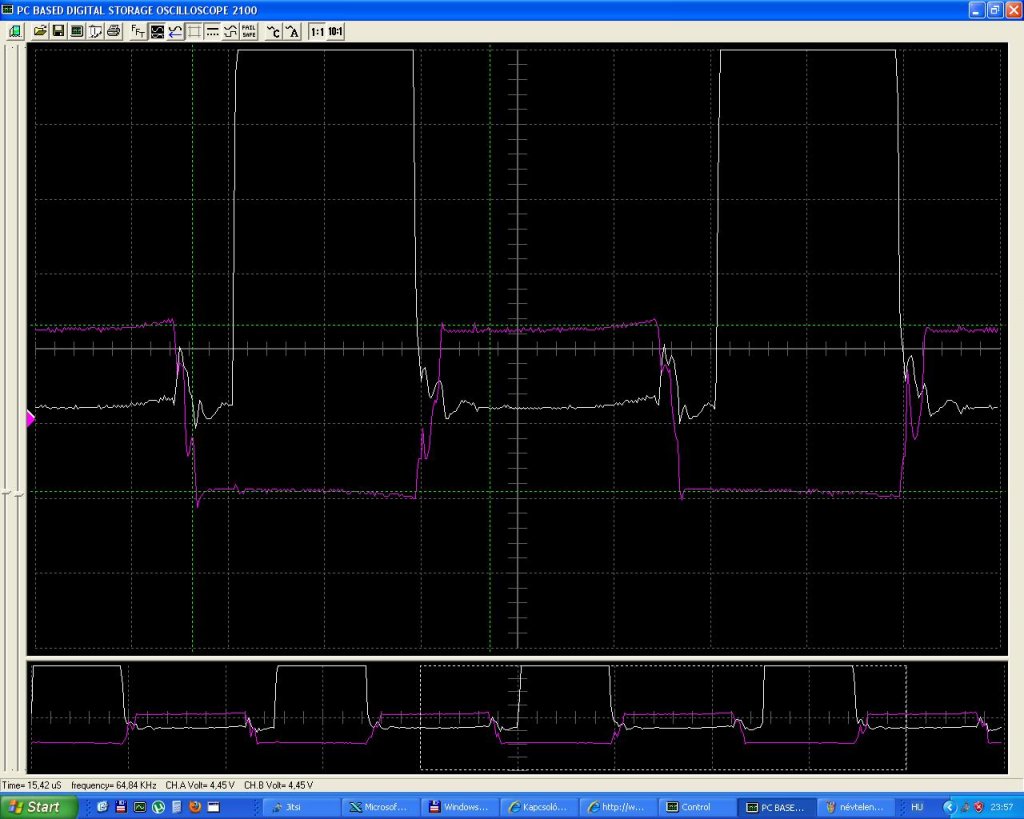Select the 10:1 probe ratio
1024x819 pixels.
(x=335, y=31)
